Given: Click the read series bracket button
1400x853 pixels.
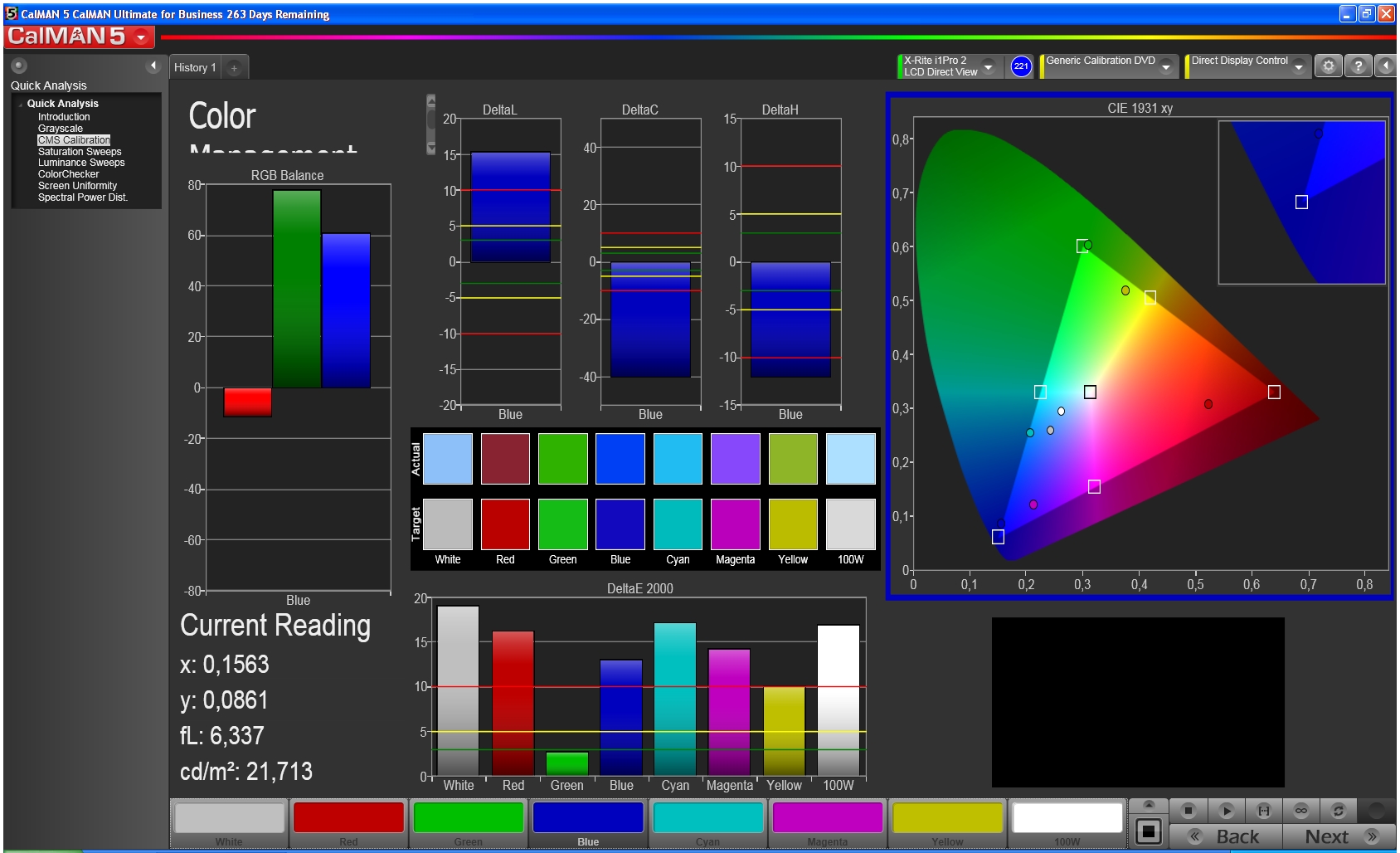Looking at the screenshot, I should click(1264, 811).
